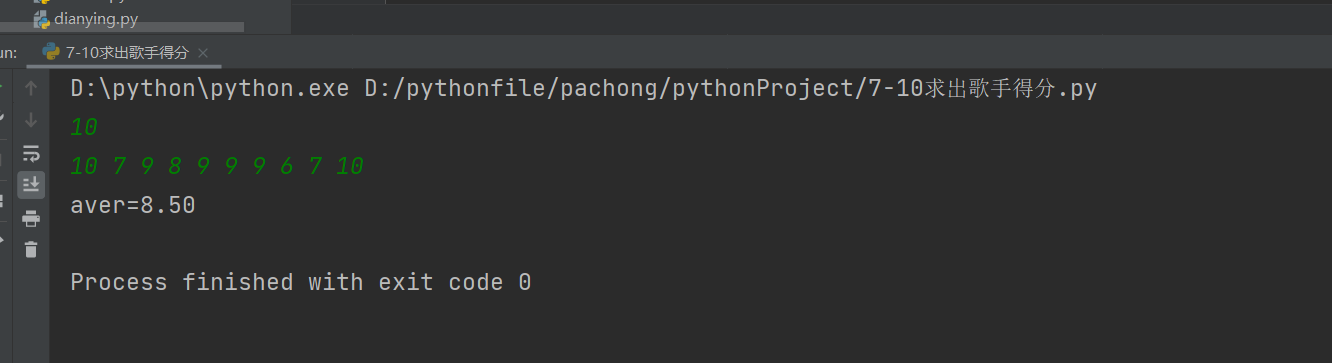Click the Down the Stack Trace arrow

pos(31,120)
